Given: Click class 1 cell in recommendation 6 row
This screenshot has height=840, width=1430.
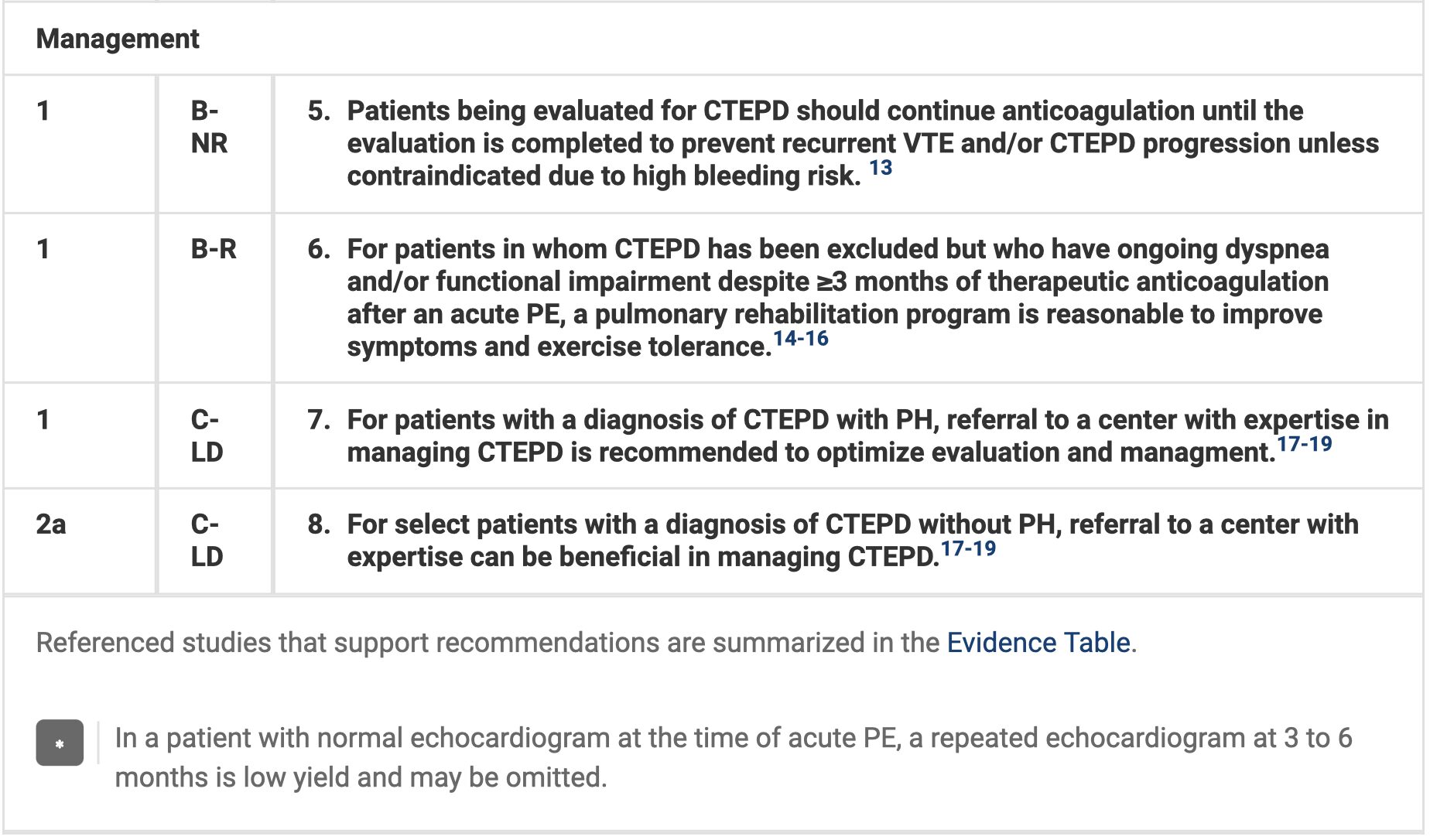Looking at the screenshot, I should click(43, 249).
